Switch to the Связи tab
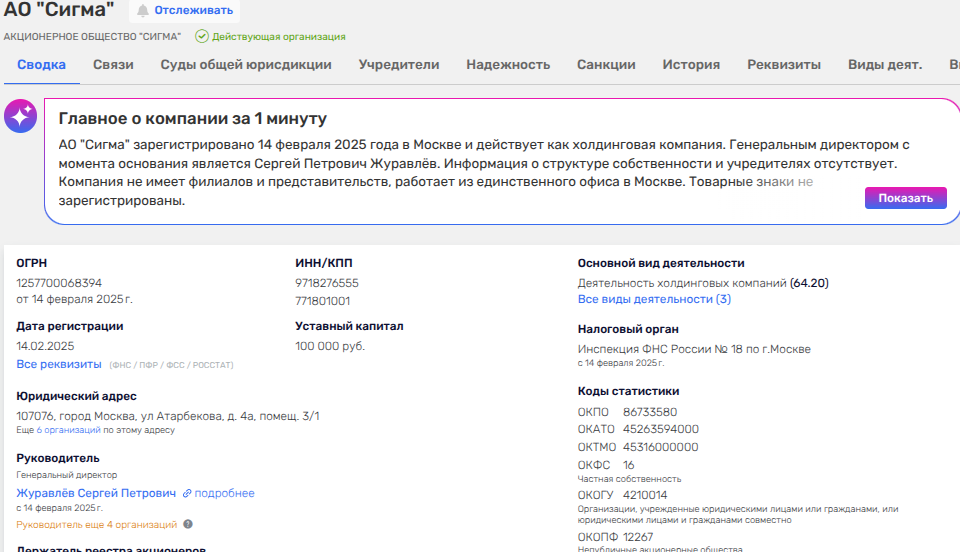 tap(113, 65)
